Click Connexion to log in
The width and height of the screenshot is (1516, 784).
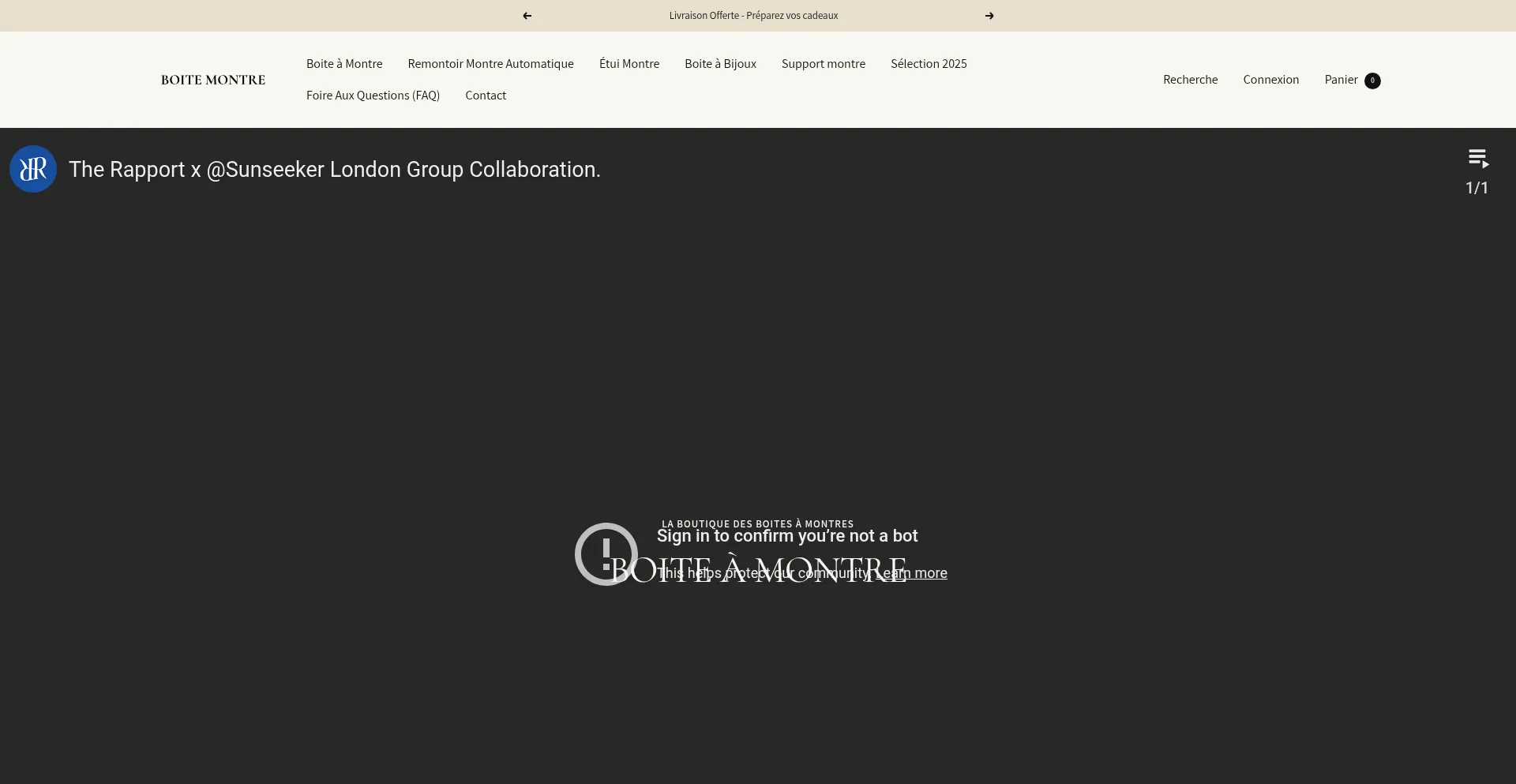[1270, 80]
